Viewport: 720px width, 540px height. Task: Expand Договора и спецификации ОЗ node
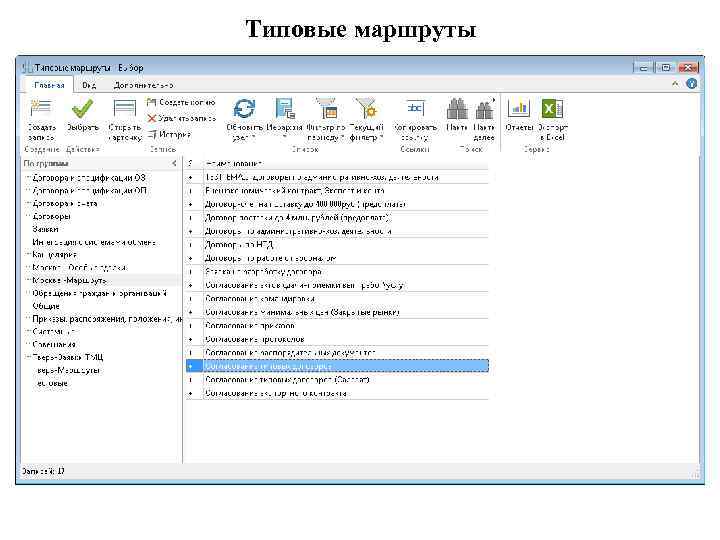[x=28, y=177]
